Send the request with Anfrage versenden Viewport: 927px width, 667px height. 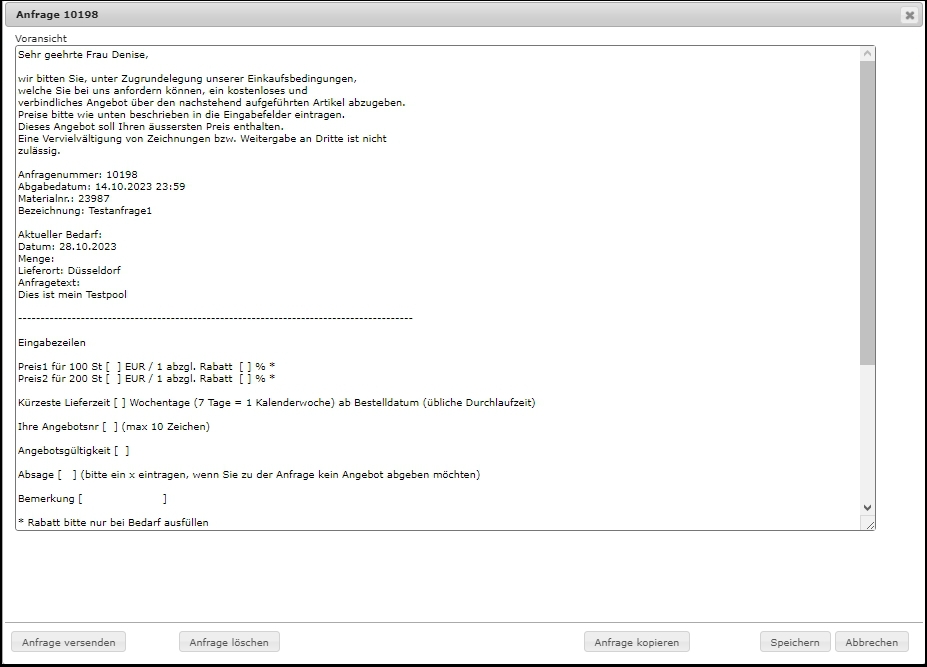(x=68, y=642)
